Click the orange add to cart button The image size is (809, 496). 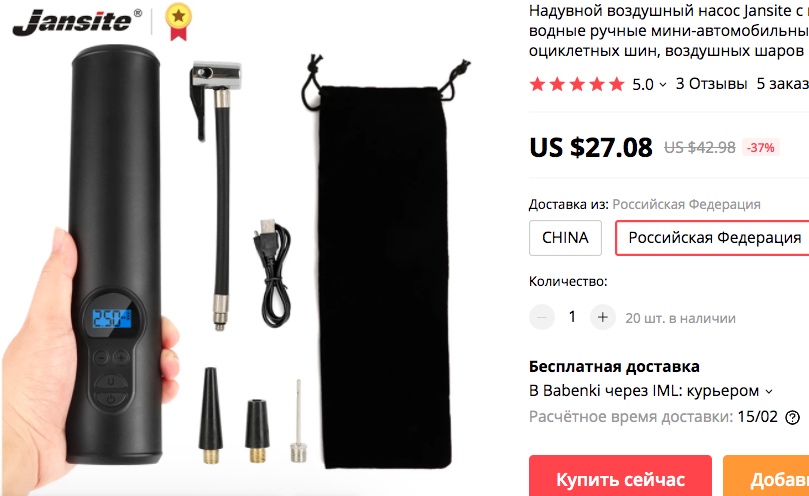pyautogui.click(x=766, y=476)
